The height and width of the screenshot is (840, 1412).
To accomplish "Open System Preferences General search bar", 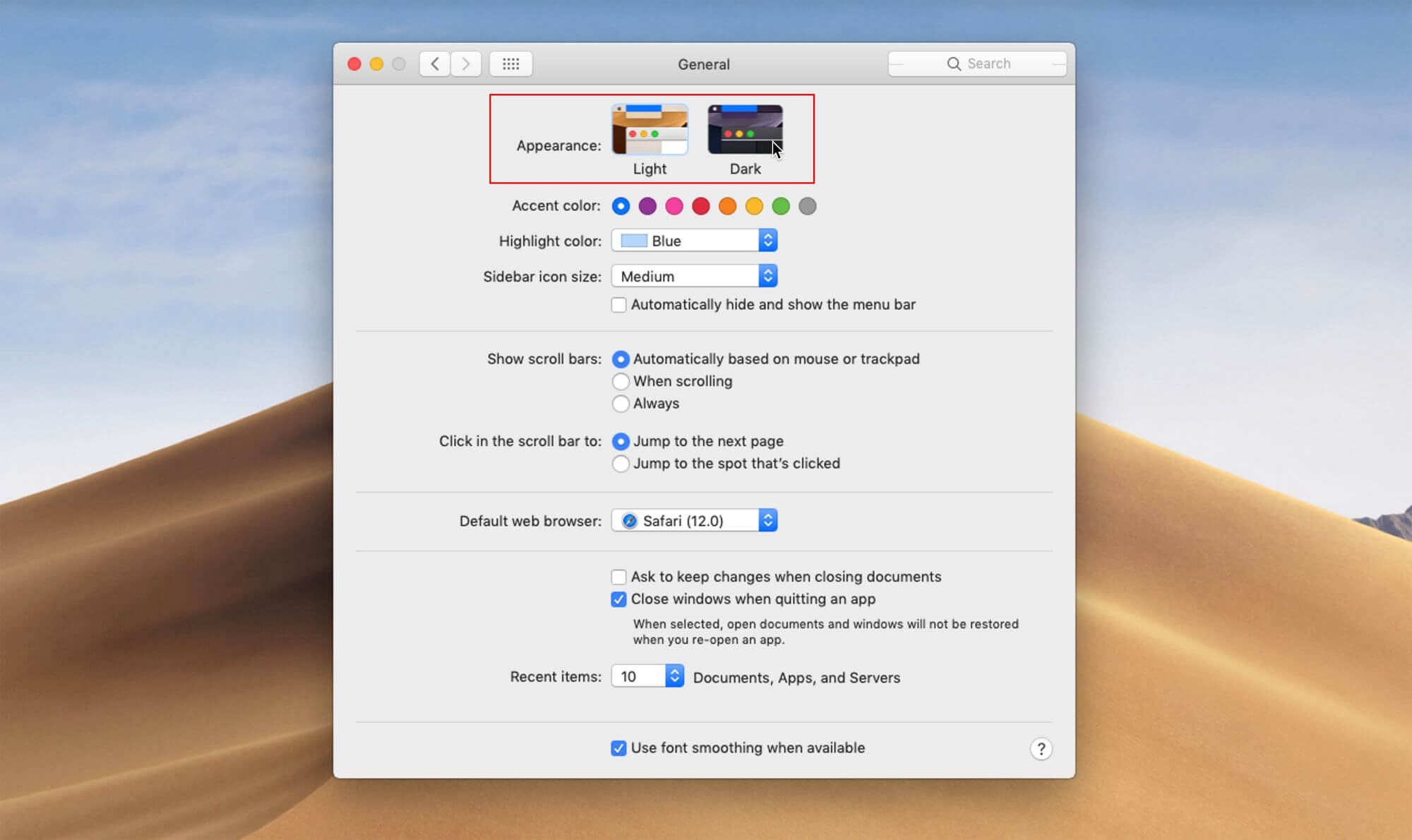I will [x=984, y=63].
